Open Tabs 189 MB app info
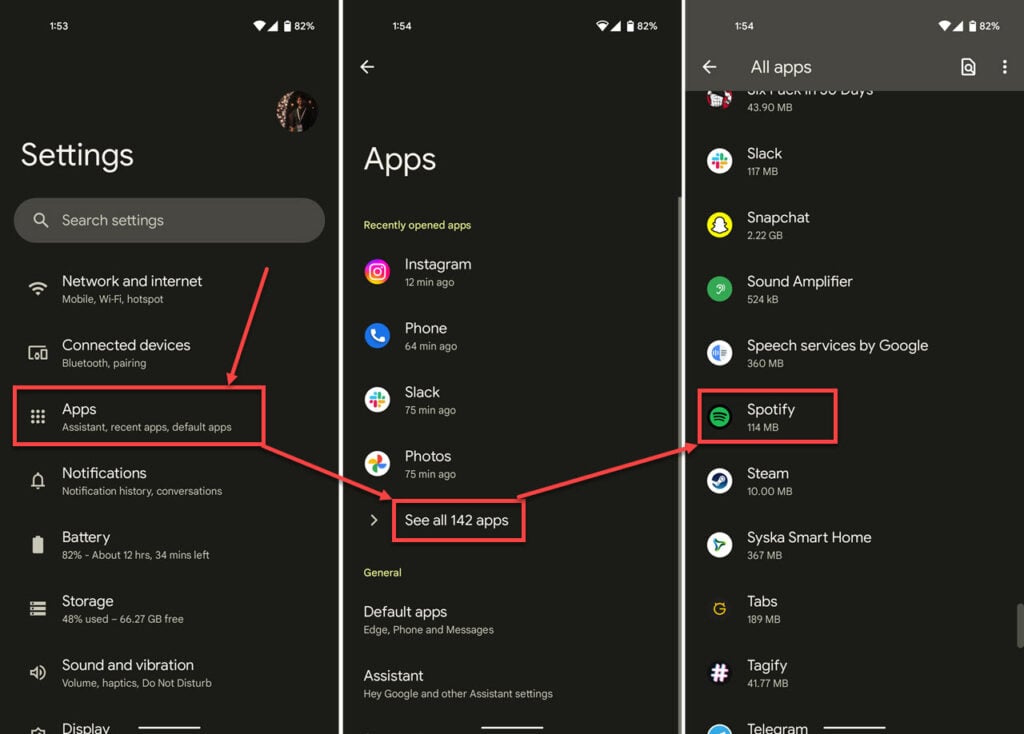 tap(852, 609)
